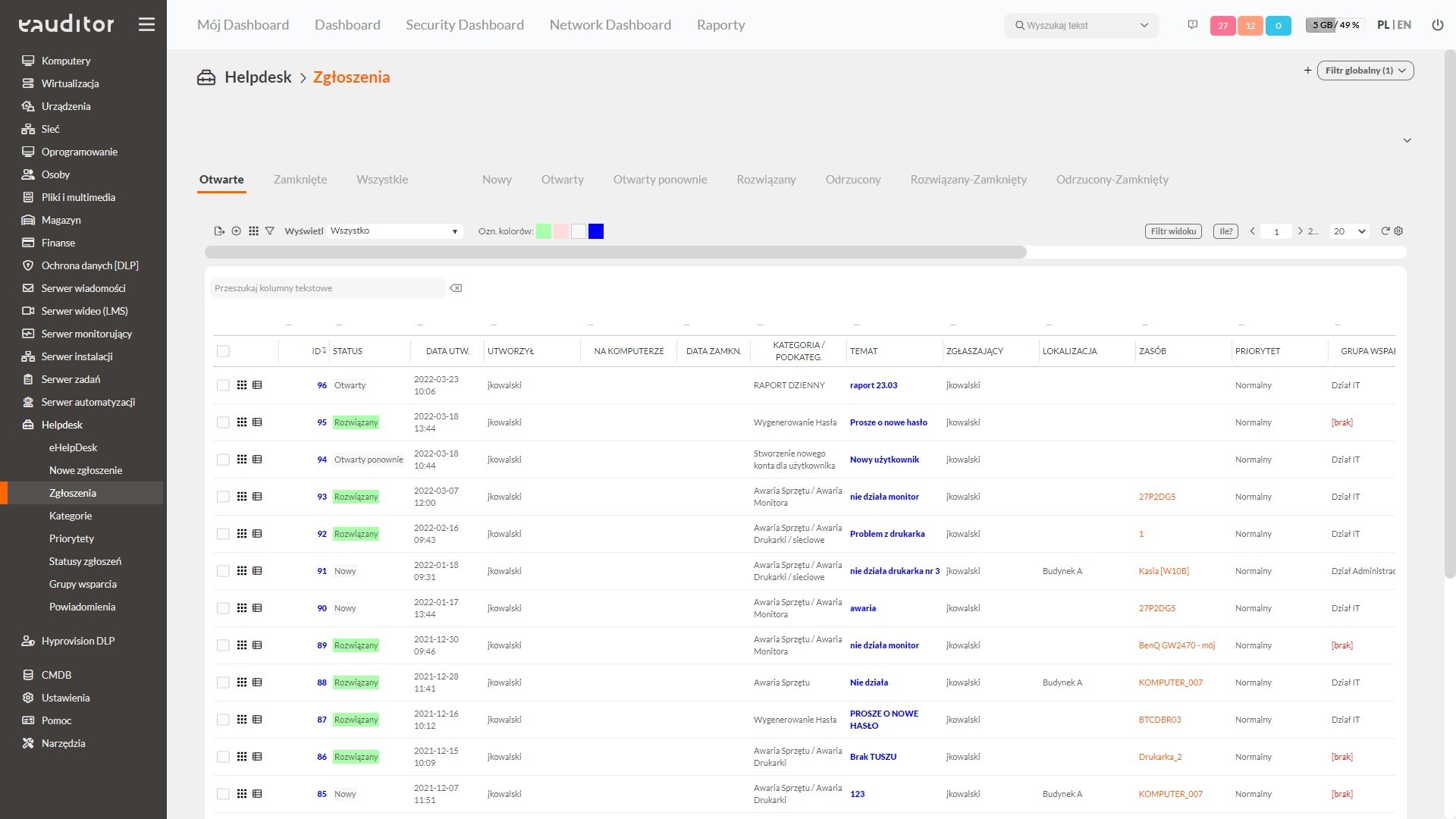
Task: Collapse the Helpdesk sidebar section
Action: [61, 425]
